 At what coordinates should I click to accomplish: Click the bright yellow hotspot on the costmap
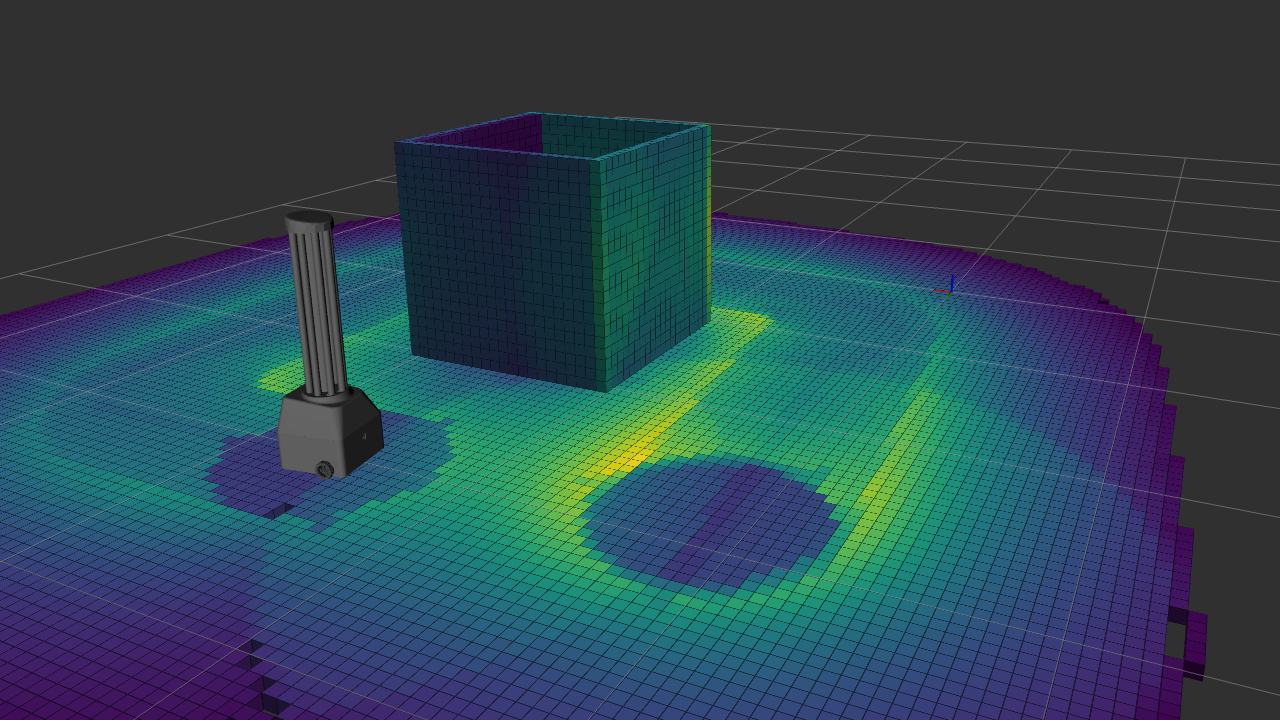click(632, 456)
